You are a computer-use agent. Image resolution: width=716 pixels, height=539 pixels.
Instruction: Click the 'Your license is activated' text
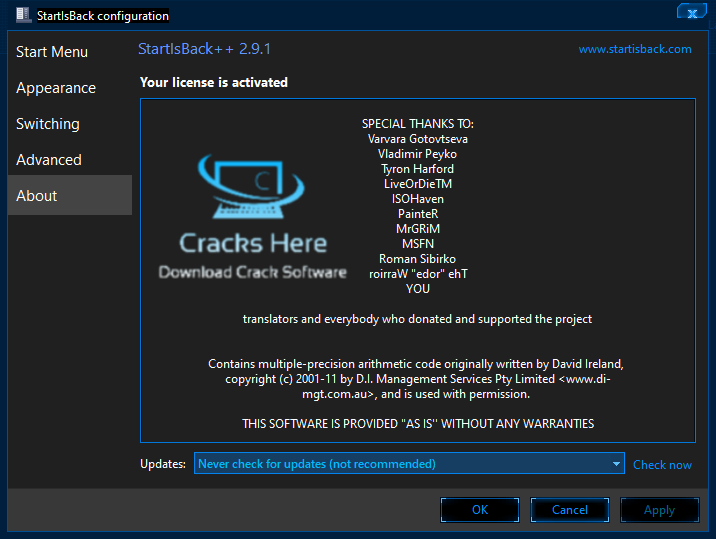(x=214, y=82)
